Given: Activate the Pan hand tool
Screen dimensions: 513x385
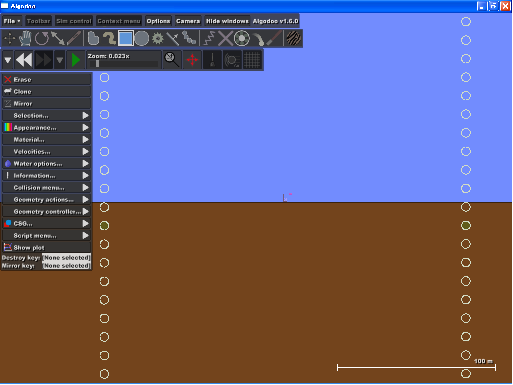Looking at the screenshot, I should pos(25,38).
